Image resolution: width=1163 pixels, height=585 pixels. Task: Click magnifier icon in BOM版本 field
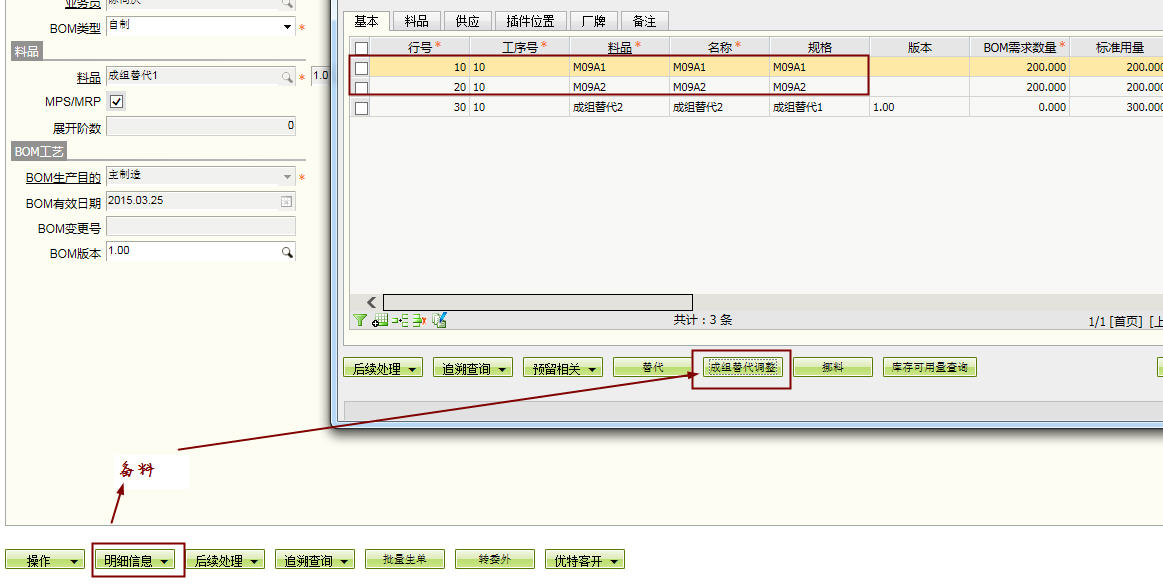point(286,253)
